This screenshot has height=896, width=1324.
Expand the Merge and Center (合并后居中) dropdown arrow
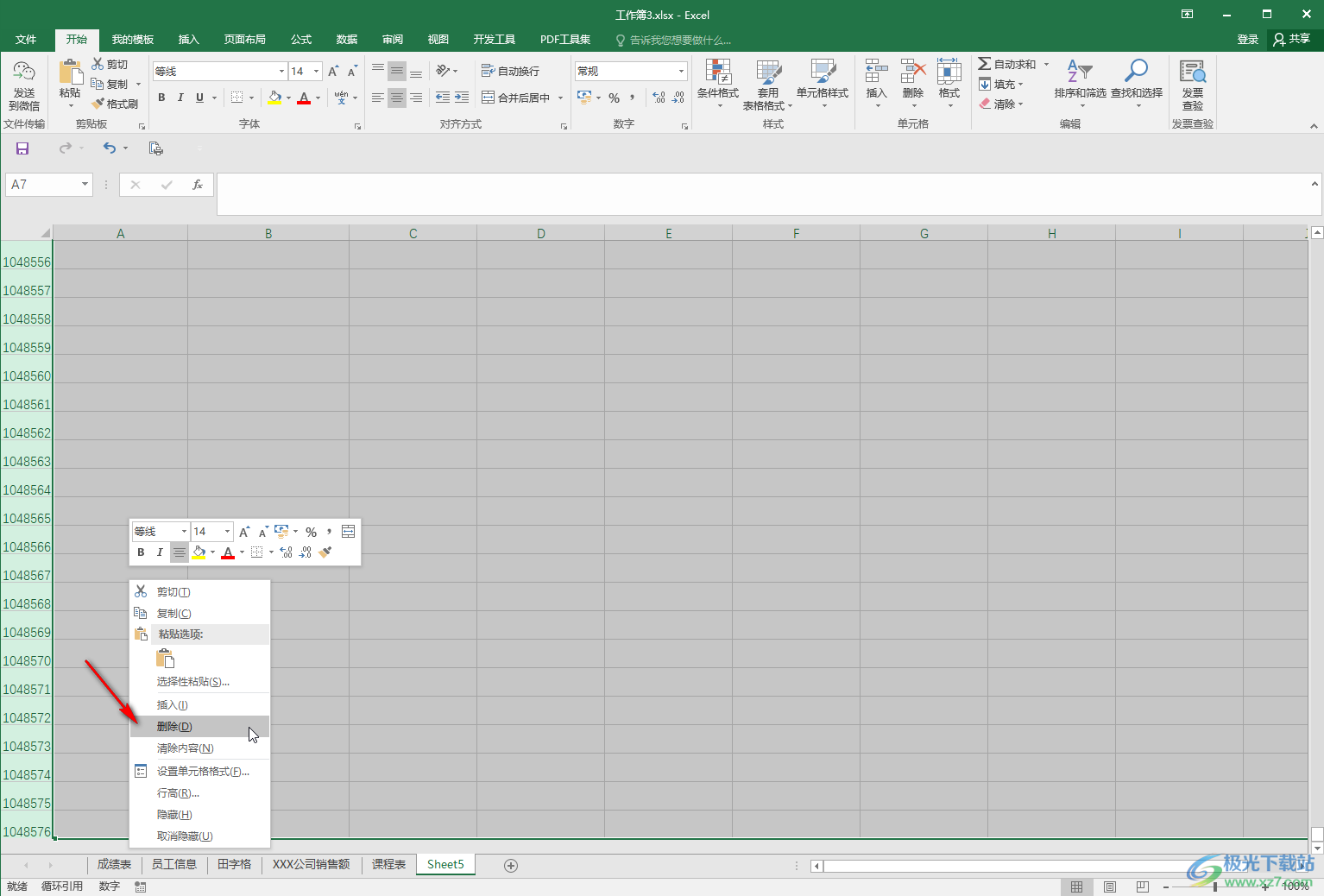[x=560, y=98]
